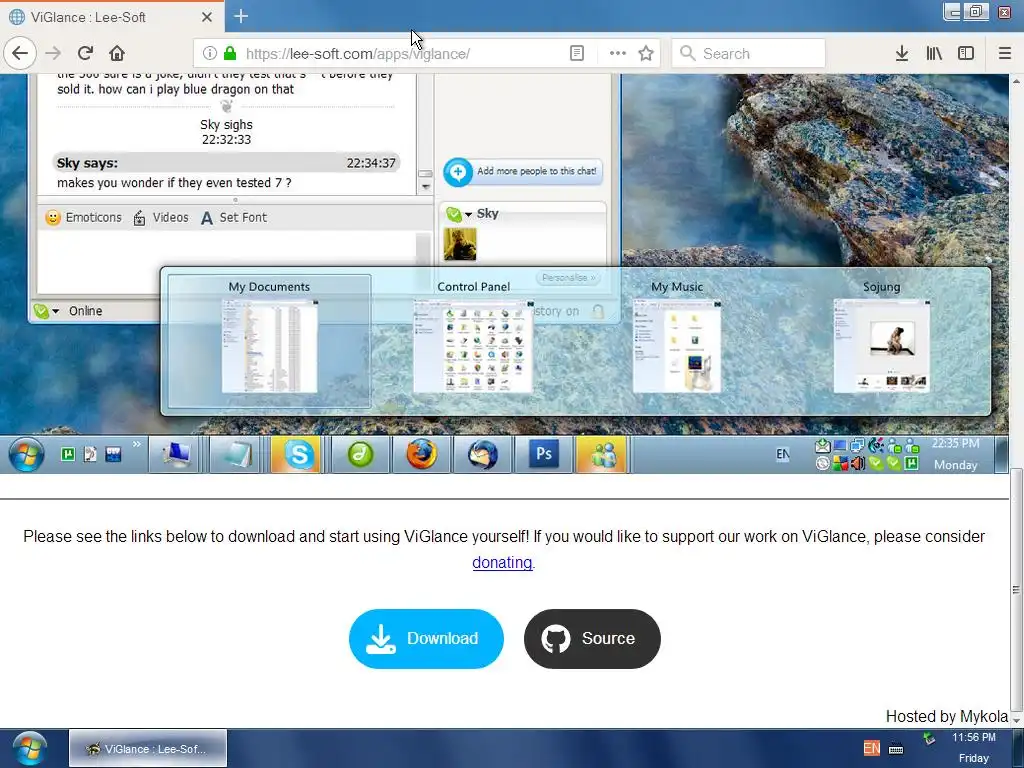Click Add more people to this chat
Screen dimensions: 1024x768
coord(522,172)
